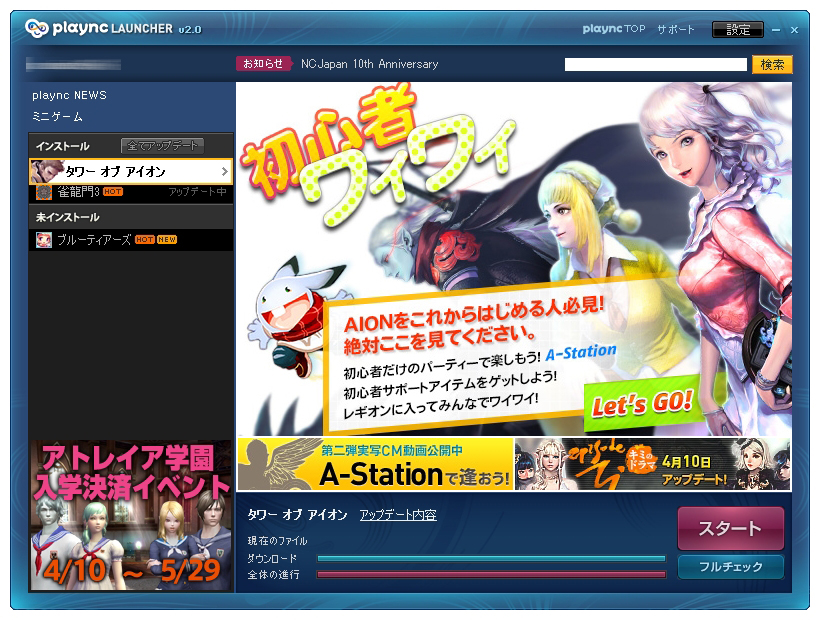Select the 雀龍門3 game icon
820x620 pixels.
[43, 192]
